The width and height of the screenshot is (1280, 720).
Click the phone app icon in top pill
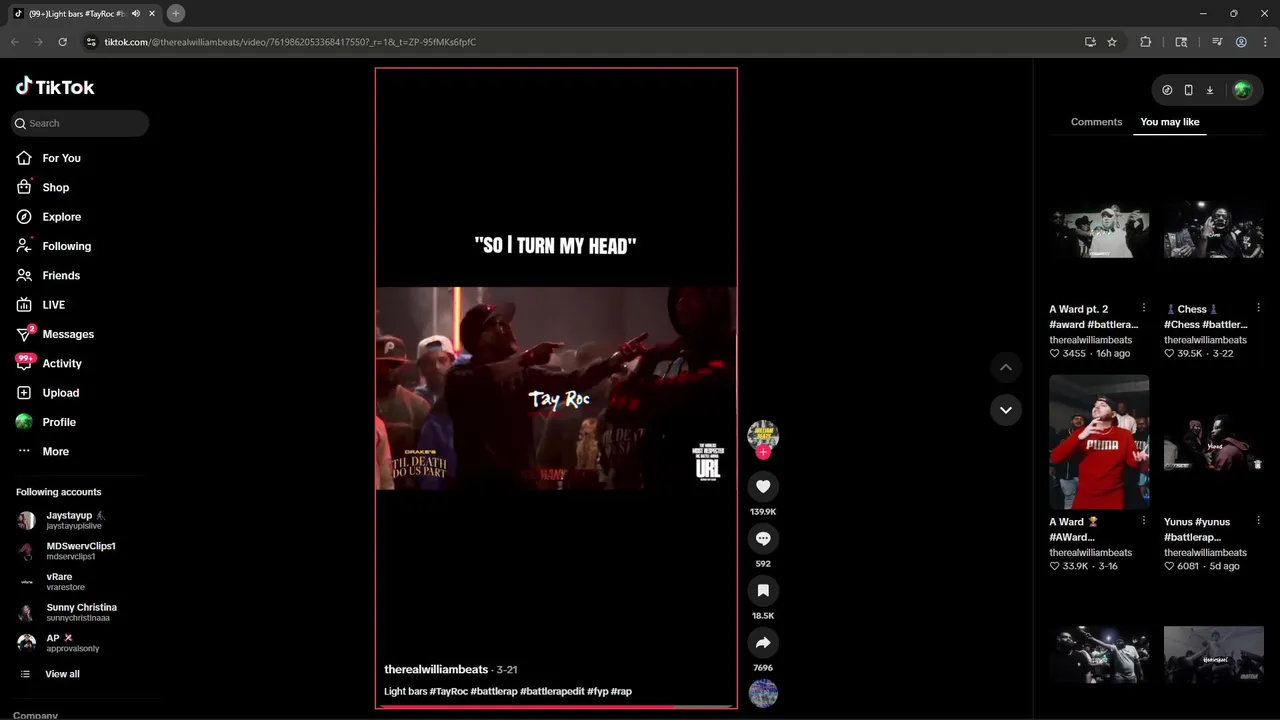[x=1188, y=90]
